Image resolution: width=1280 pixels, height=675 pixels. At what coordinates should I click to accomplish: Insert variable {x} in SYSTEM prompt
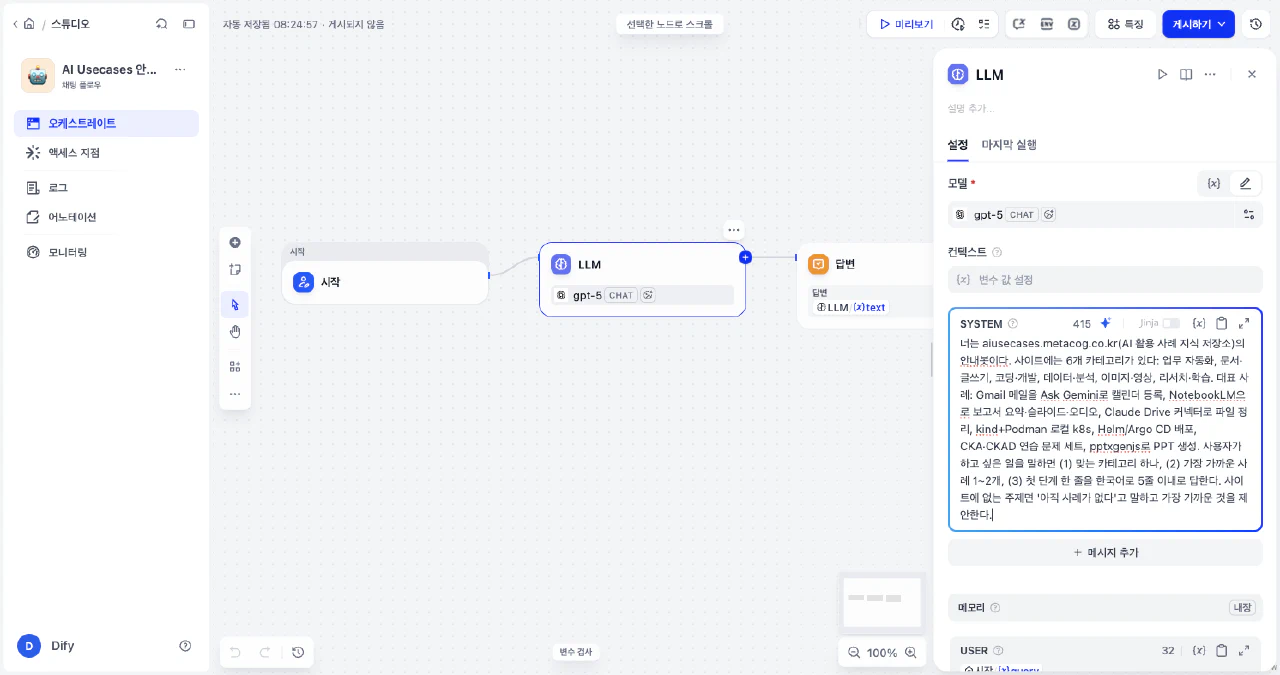coord(1199,324)
